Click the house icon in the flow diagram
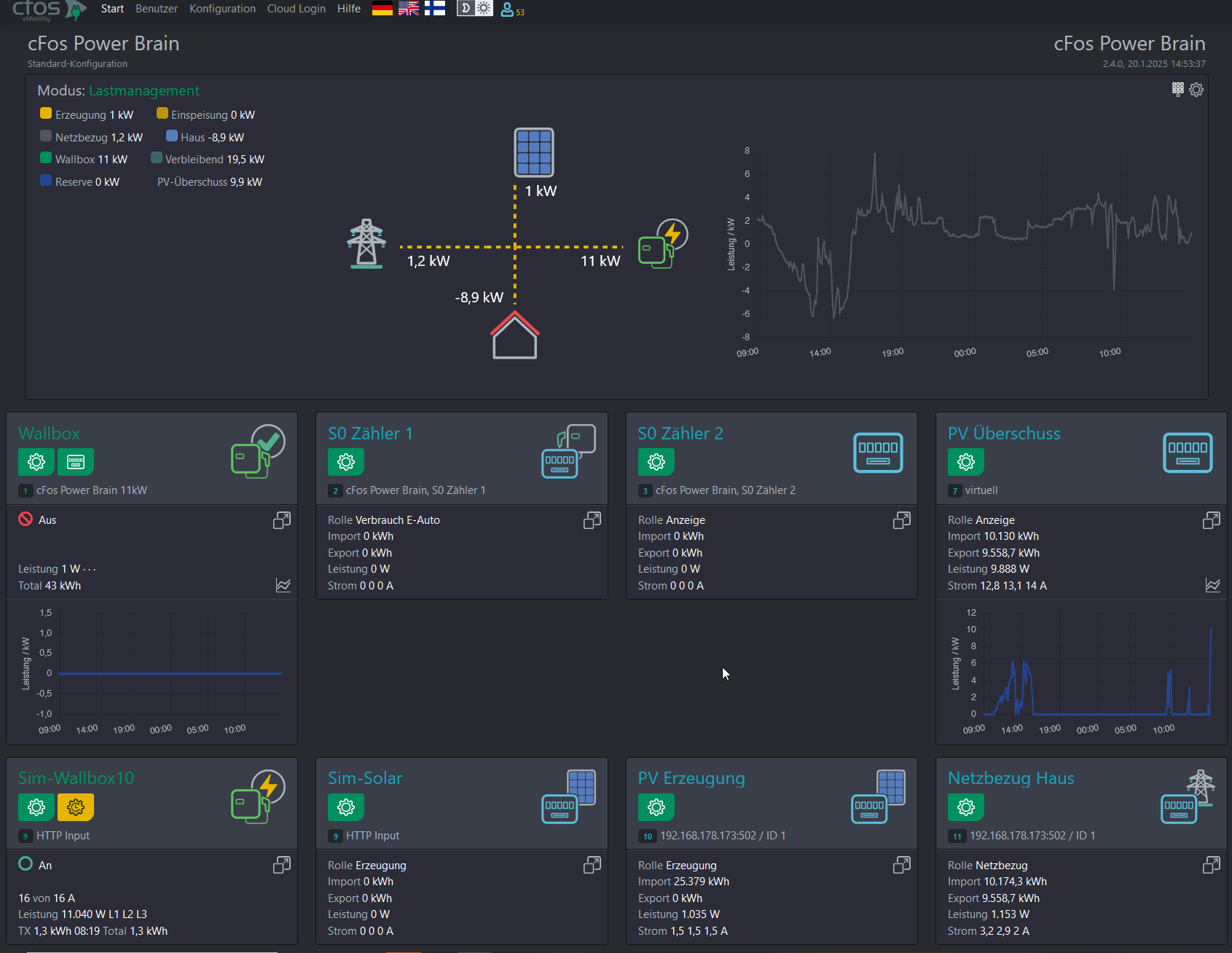Viewport: 1232px width, 953px height. pyautogui.click(x=515, y=335)
